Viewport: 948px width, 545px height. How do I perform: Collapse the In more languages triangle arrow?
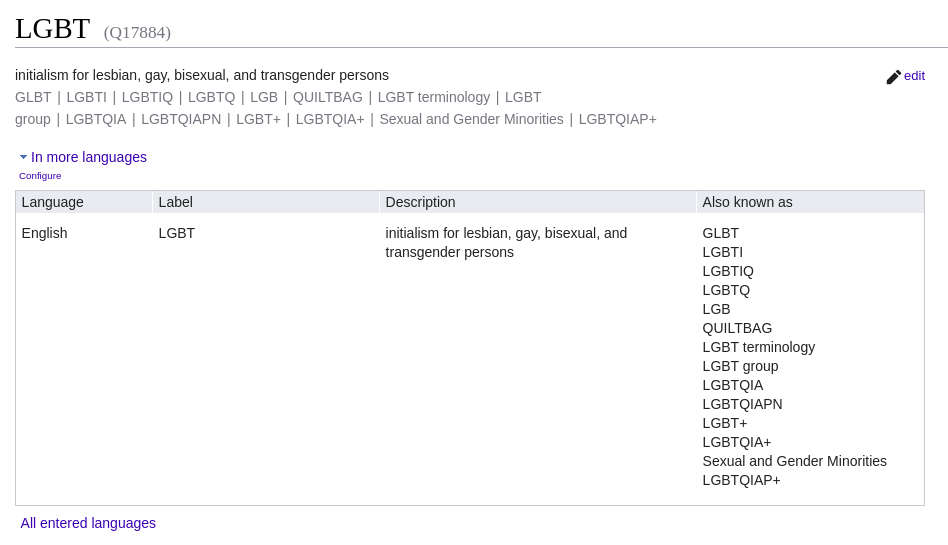click(23, 157)
